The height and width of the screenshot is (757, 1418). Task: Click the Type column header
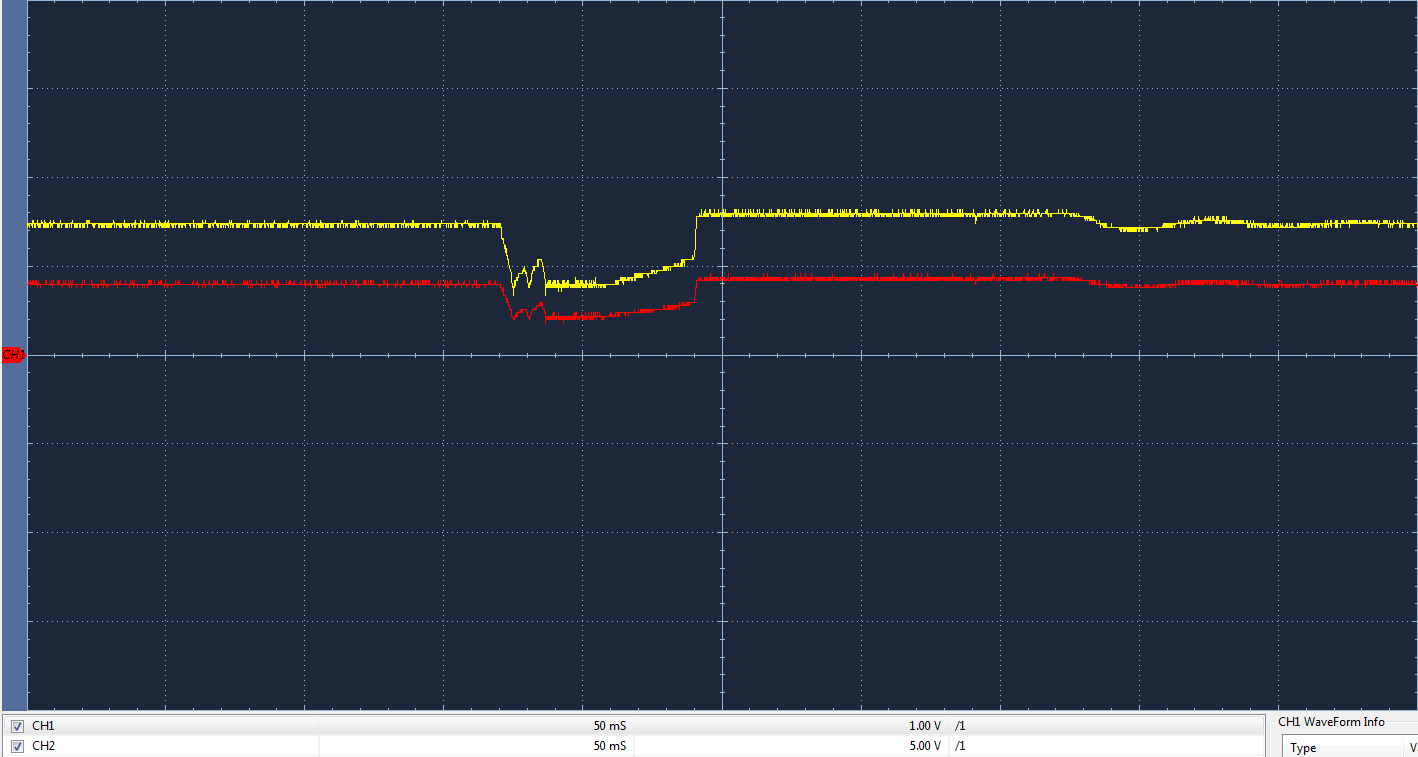[1303, 748]
